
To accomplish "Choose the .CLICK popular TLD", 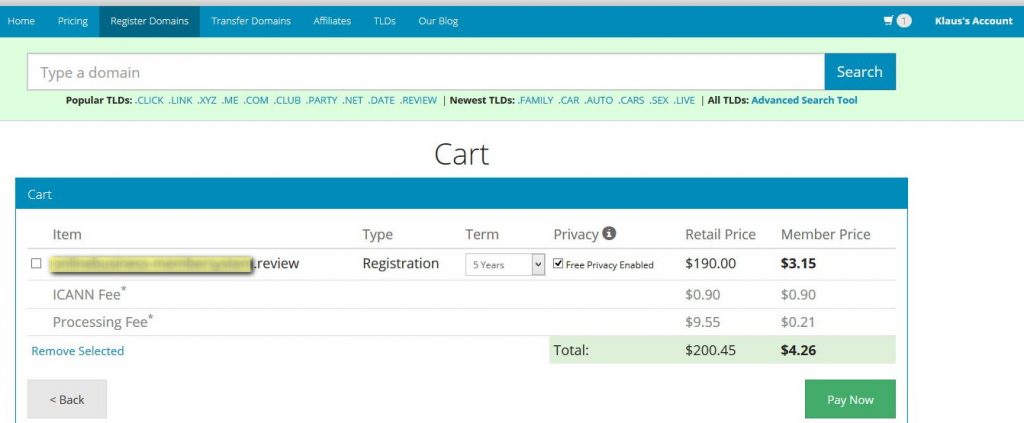I will 150,101.
